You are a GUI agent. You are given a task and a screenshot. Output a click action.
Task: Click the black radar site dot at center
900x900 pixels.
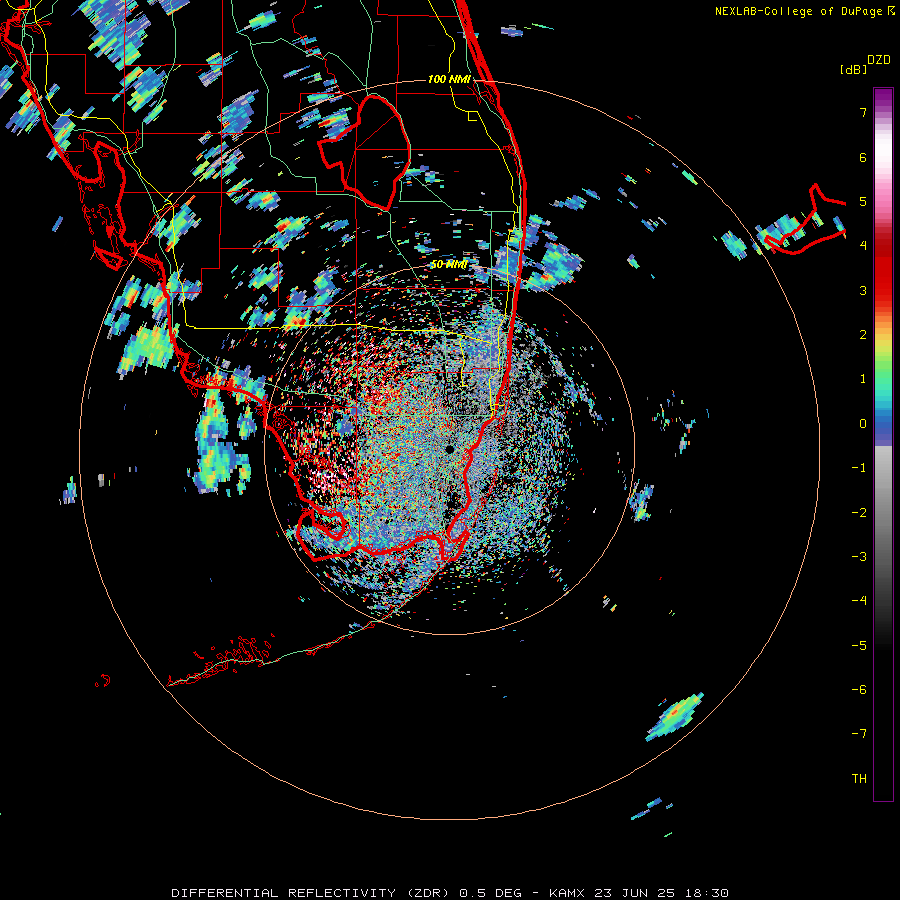tap(449, 449)
